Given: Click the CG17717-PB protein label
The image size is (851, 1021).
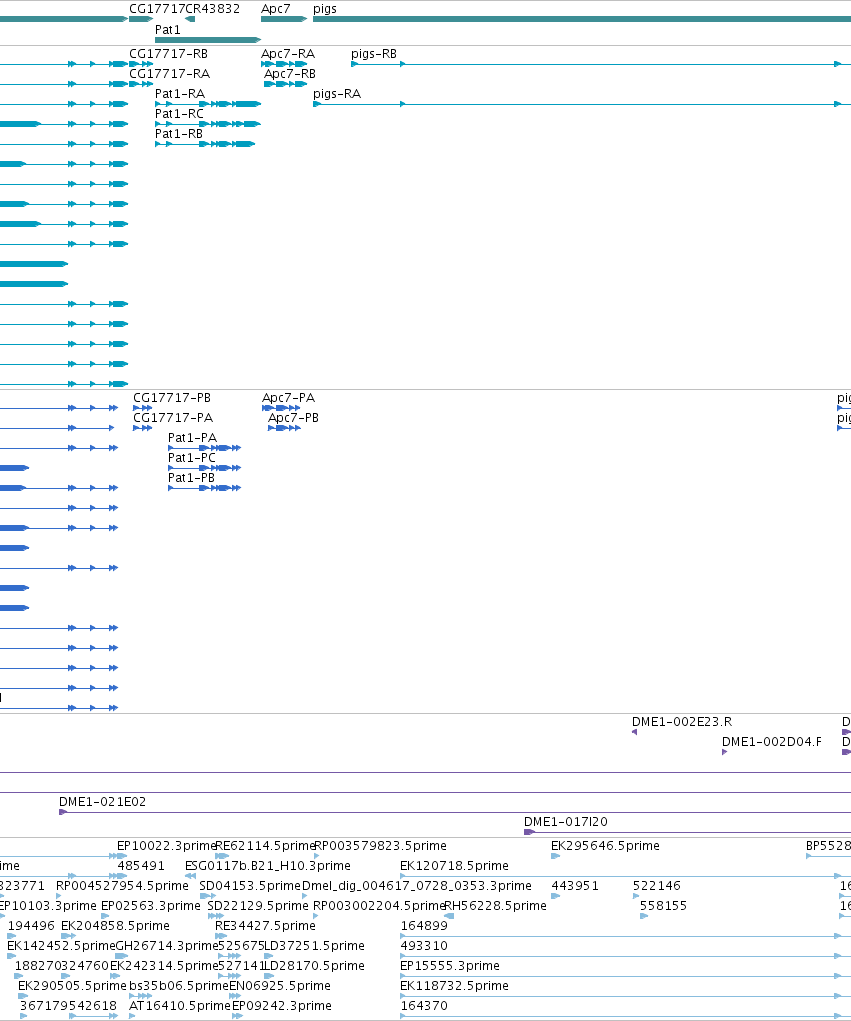Looking at the screenshot, I should 172,398.
